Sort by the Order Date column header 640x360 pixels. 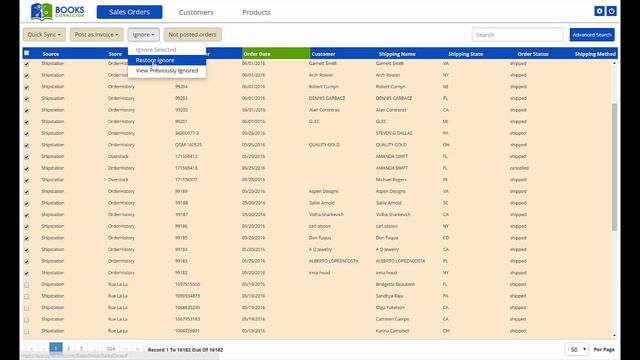pos(257,54)
